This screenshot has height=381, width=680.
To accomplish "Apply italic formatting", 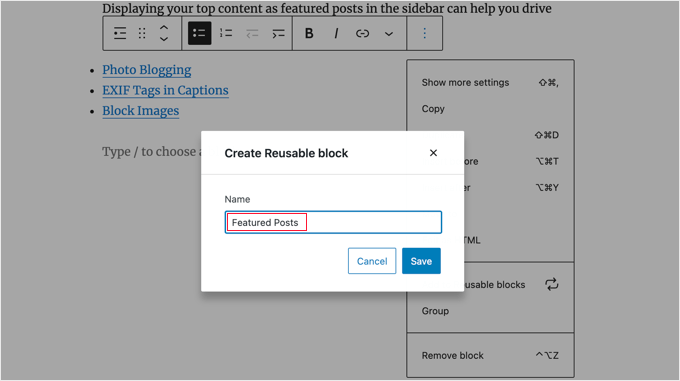I will pos(336,33).
